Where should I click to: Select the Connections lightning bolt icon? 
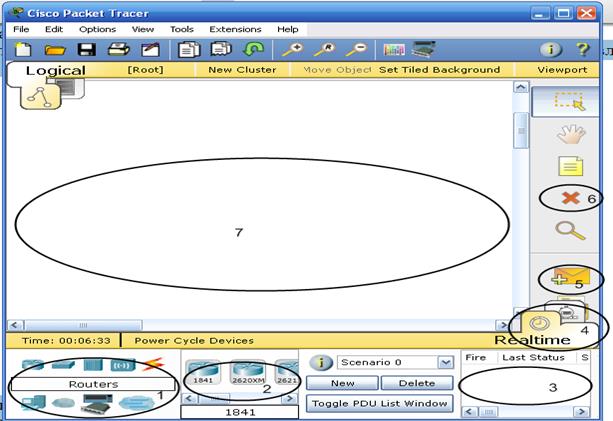tap(153, 364)
